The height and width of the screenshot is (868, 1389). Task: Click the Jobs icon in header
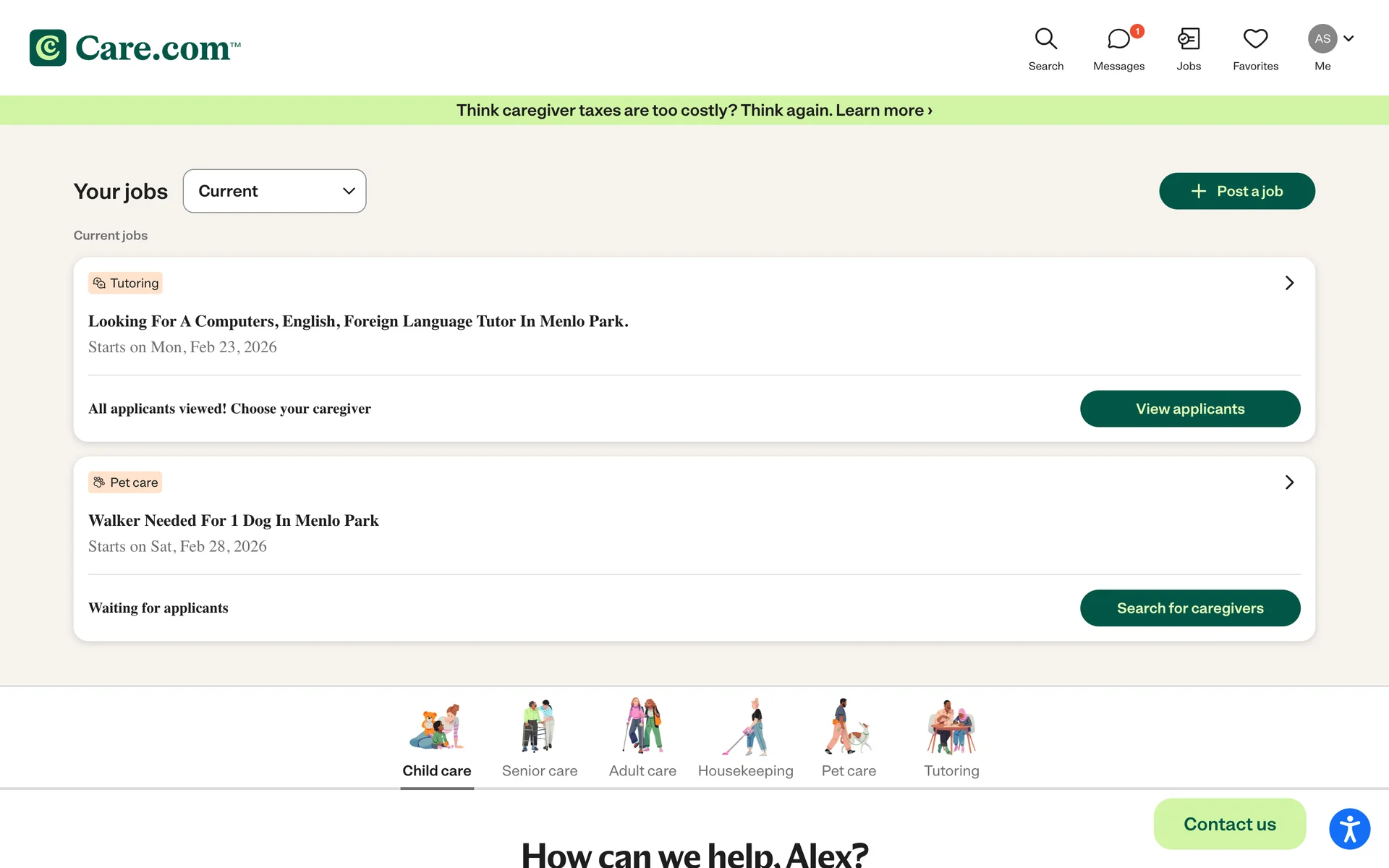tap(1188, 48)
